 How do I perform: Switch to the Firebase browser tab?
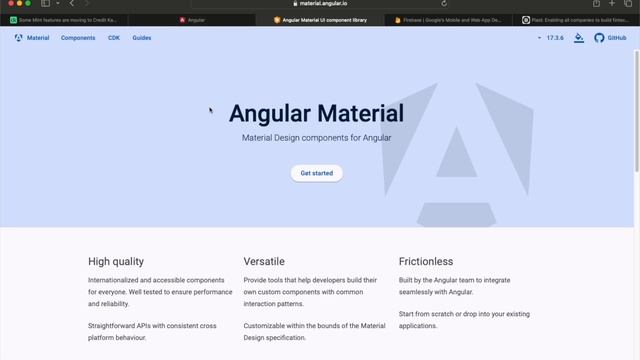click(x=448, y=20)
